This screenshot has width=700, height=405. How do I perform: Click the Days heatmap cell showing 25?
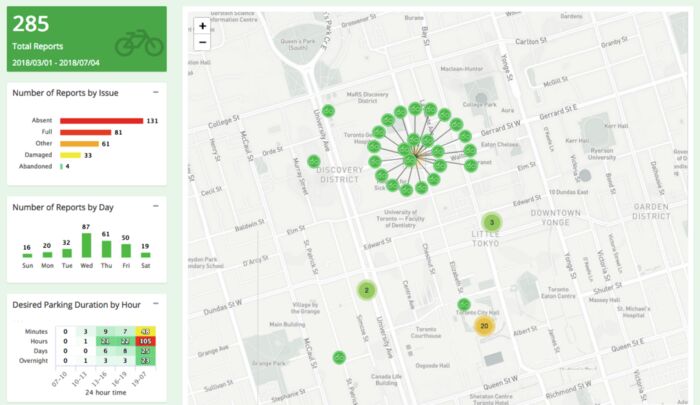(x=146, y=351)
